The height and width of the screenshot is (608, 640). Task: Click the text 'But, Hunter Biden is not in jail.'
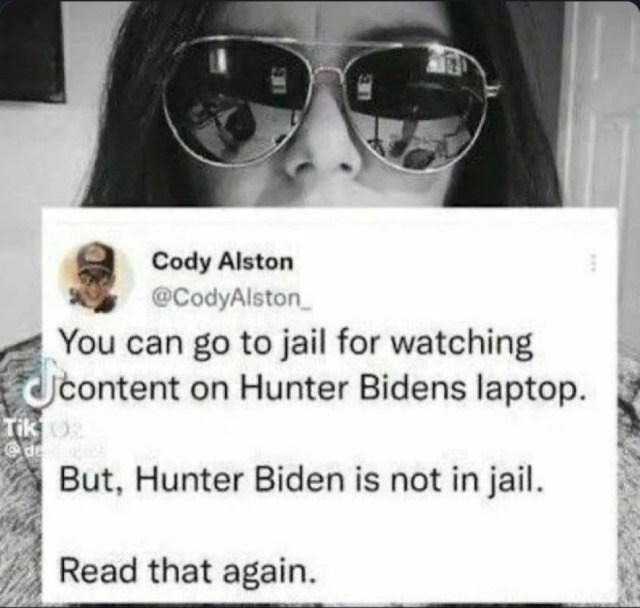coord(301,480)
